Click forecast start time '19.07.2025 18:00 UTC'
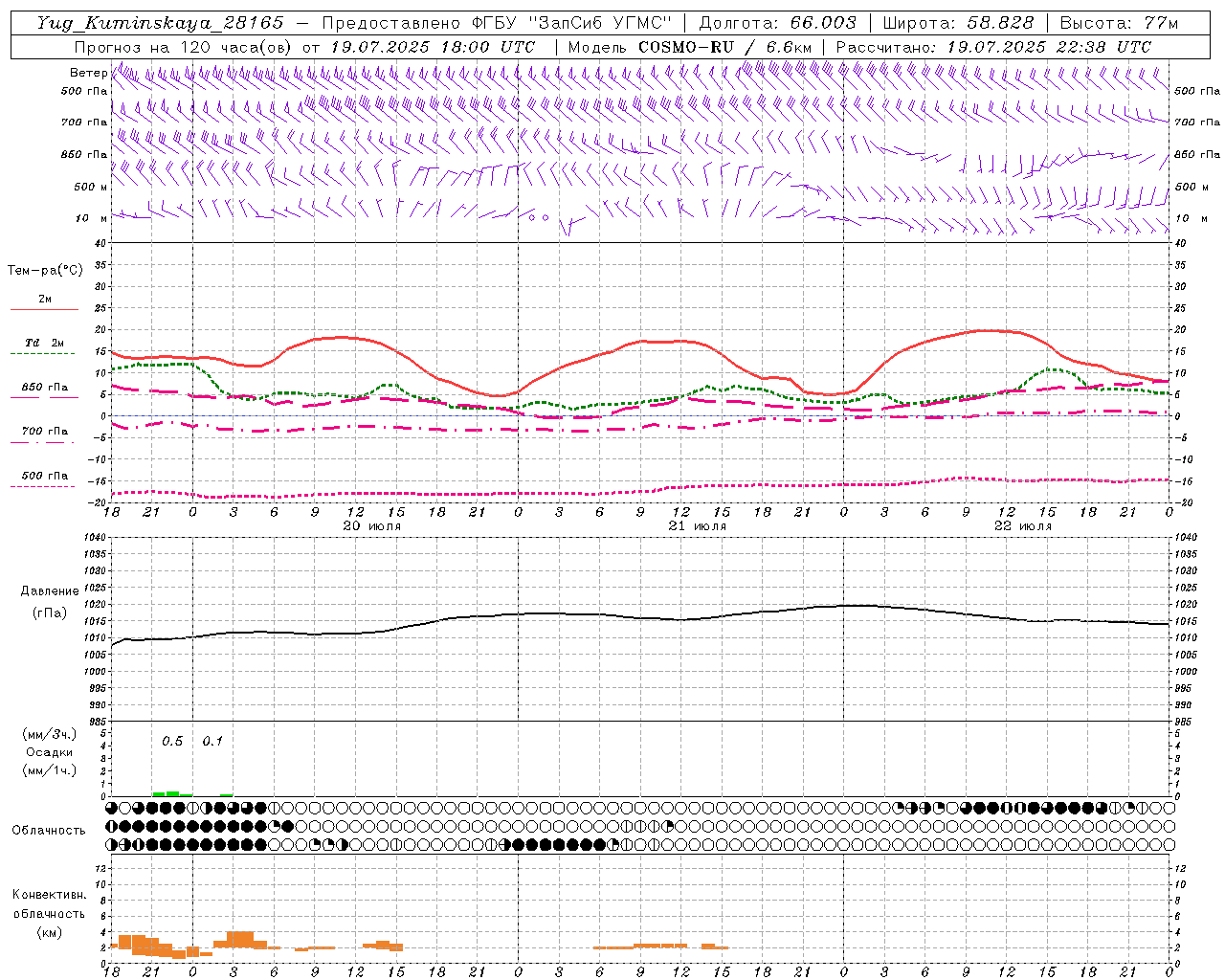The image size is (1225, 980). [x=432, y=47]
